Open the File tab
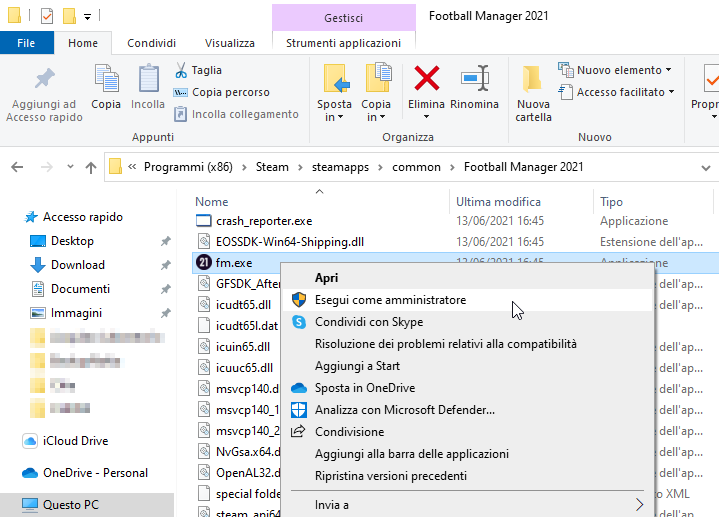The width and height of the screenshot is (719, 517). click(26, 43)
